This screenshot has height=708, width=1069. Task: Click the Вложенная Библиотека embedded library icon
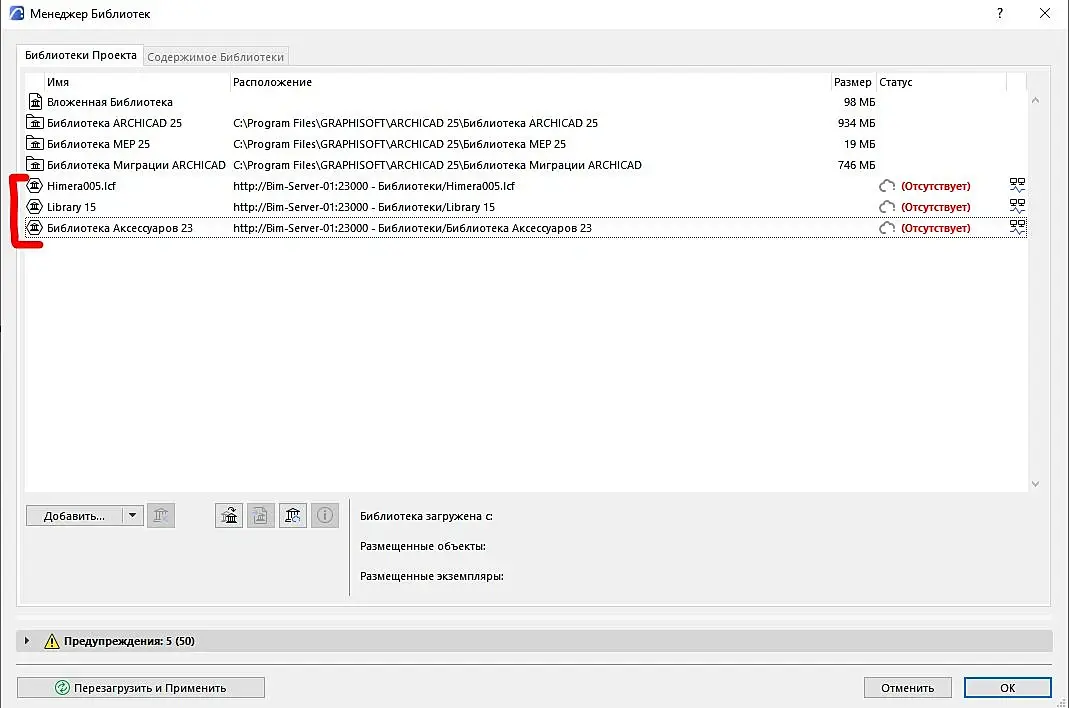(35, 102)
